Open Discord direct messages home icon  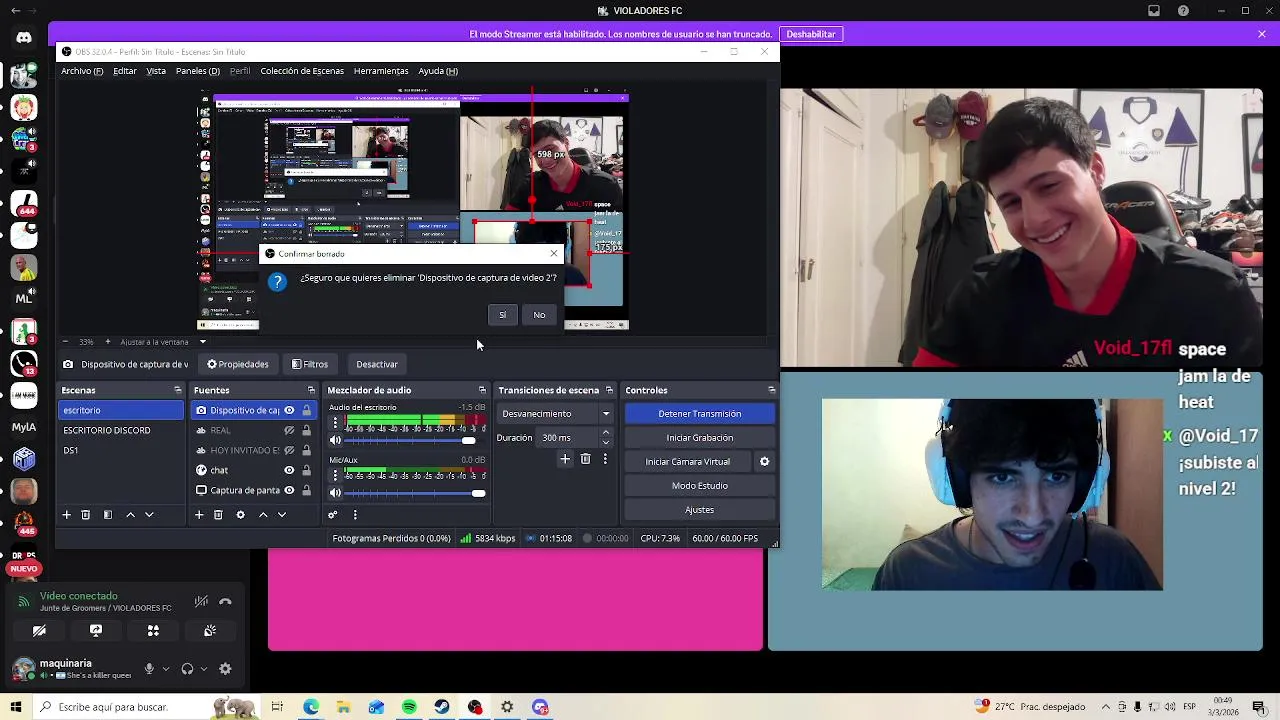click(24, 38)
